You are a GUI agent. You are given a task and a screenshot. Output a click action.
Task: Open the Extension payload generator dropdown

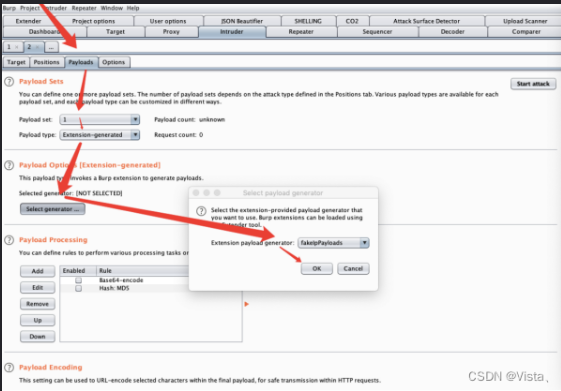tap(333, 243)
